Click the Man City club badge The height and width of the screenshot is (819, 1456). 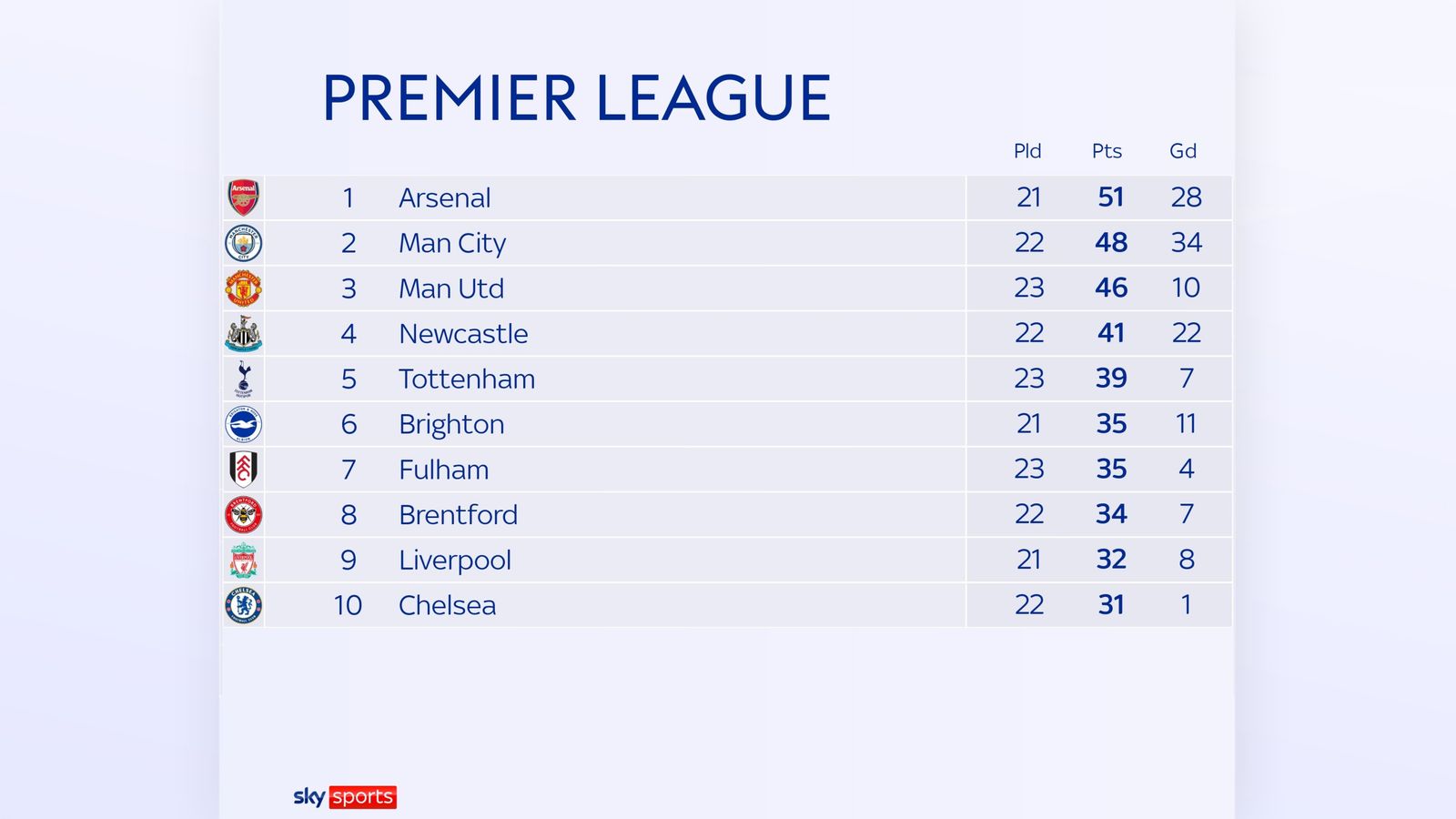243,243
